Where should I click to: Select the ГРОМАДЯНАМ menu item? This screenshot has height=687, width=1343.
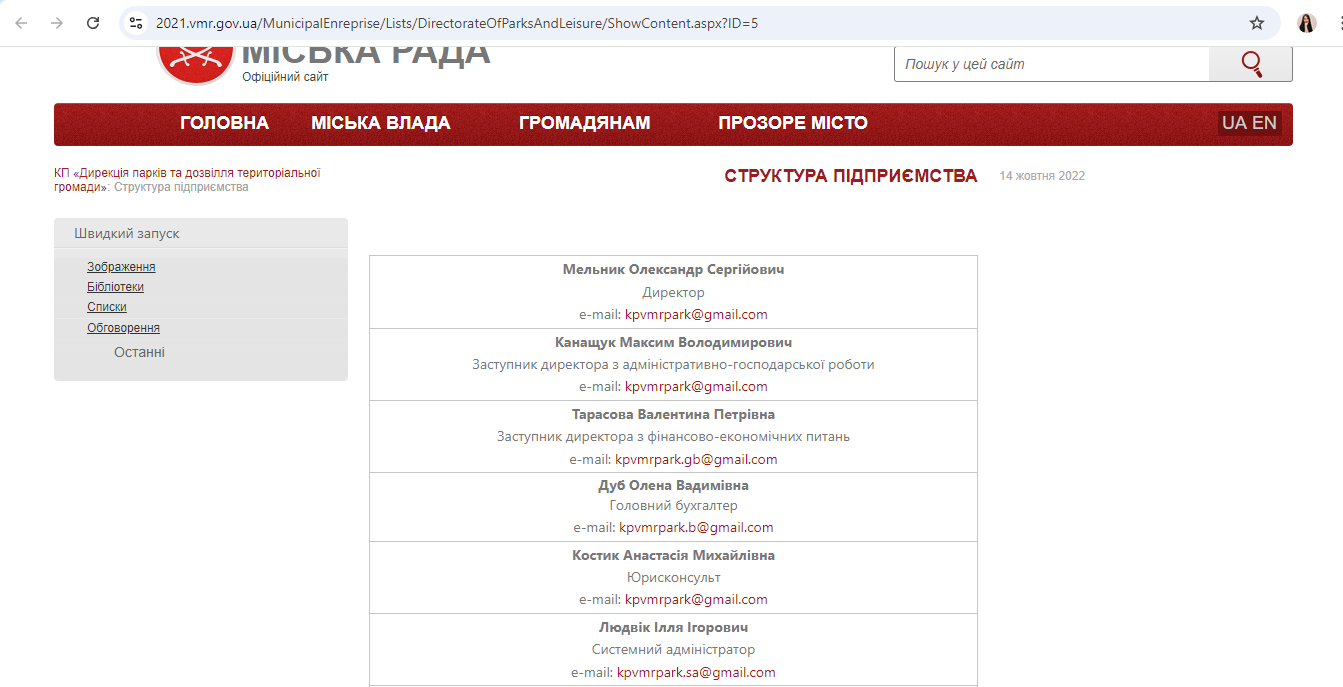click(x=584, y=123)
